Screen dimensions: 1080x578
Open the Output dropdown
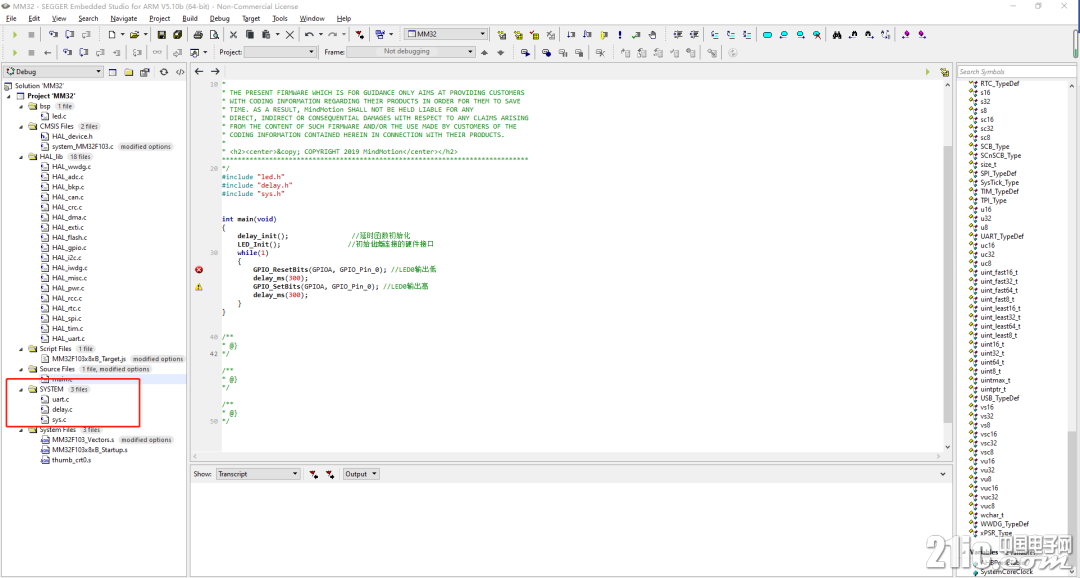pyautogui.click(x=361, y=474)
